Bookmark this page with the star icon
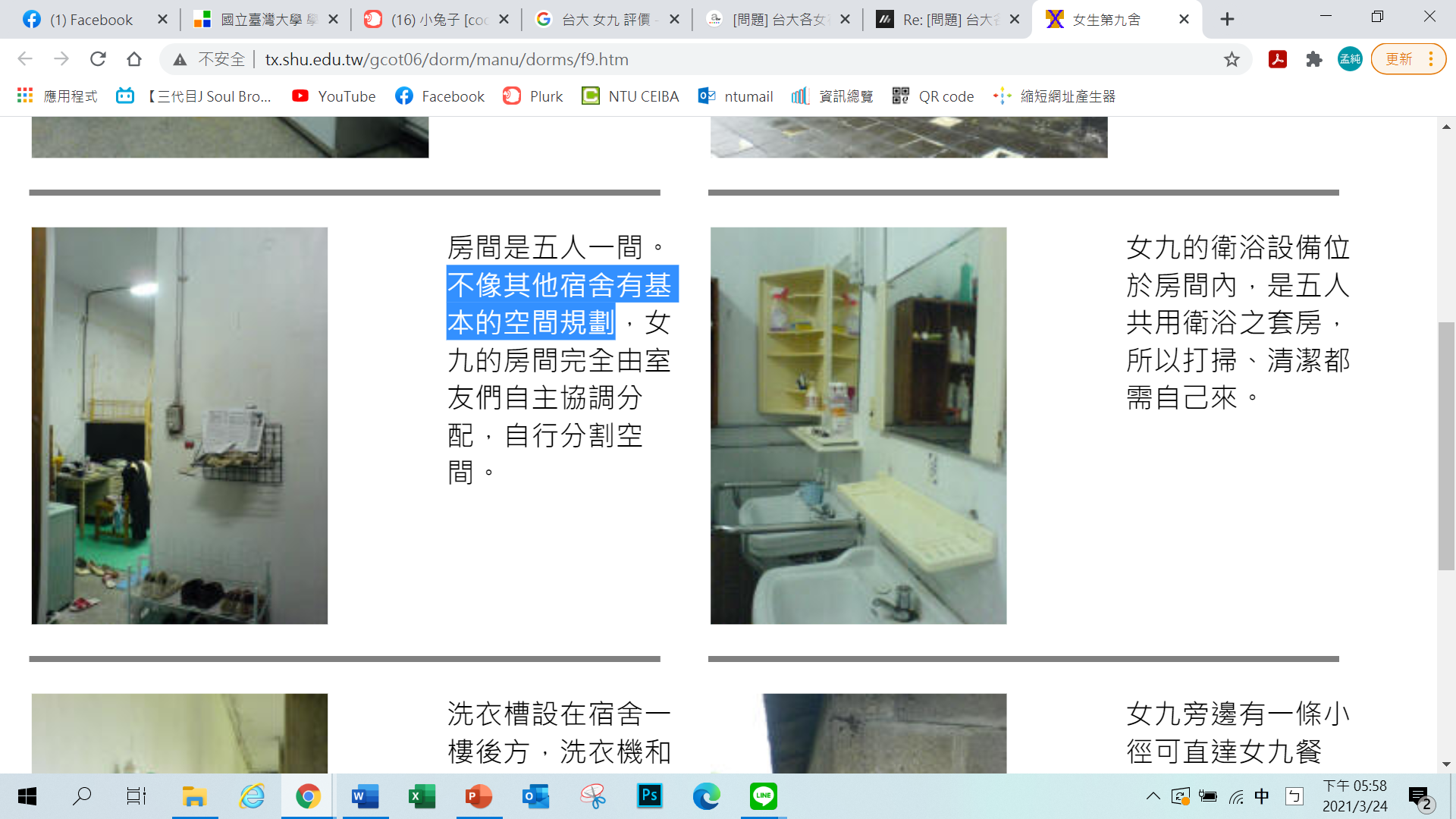The image size is (1456, 819). [1232, 59]
